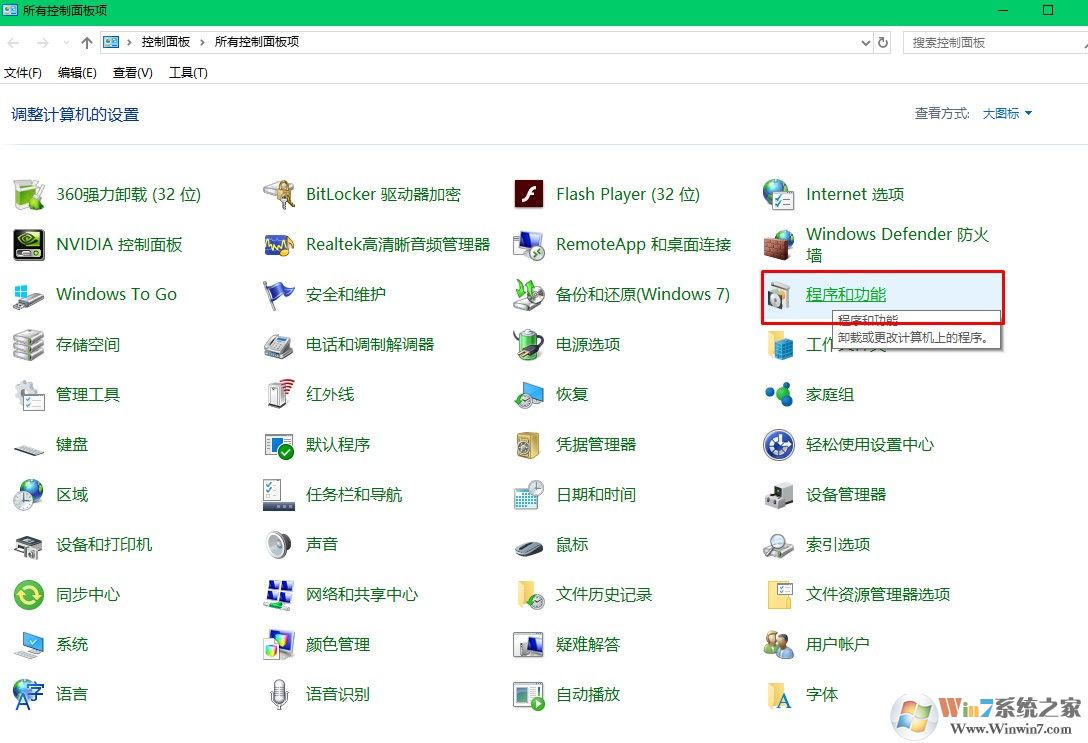1088x743 pixels.
Task: Click the 鼠标 mouse icon
Action: click(x=529, y=548)
